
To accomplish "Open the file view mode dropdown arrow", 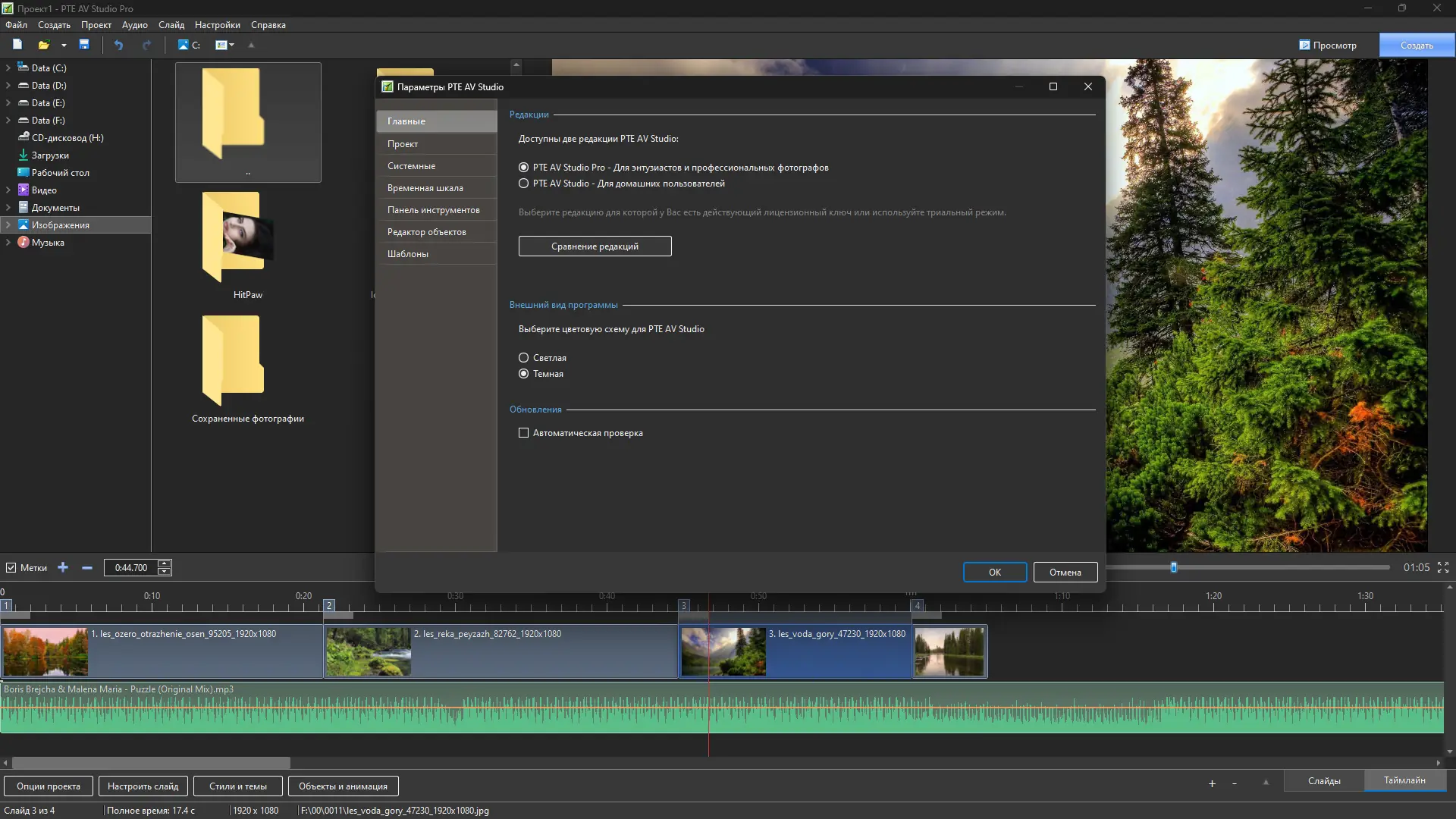I will pos(232,45).
